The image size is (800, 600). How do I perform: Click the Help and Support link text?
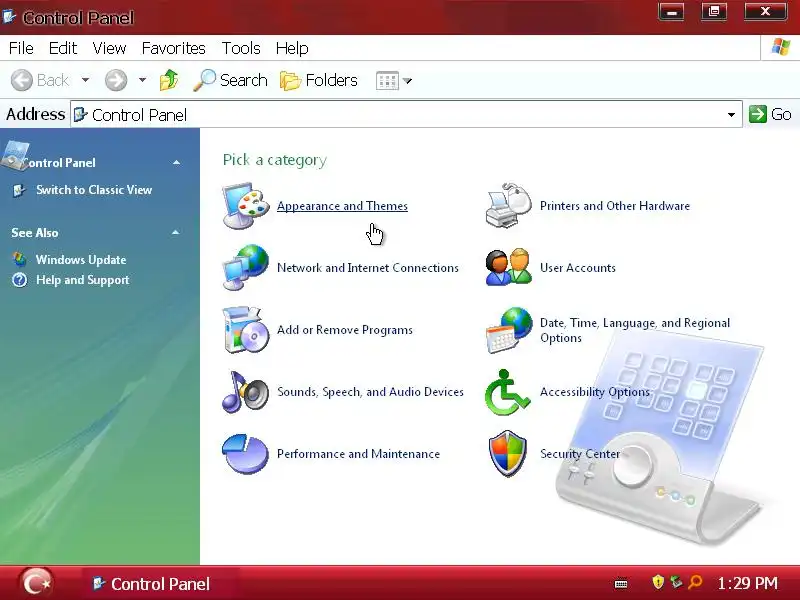83,280
